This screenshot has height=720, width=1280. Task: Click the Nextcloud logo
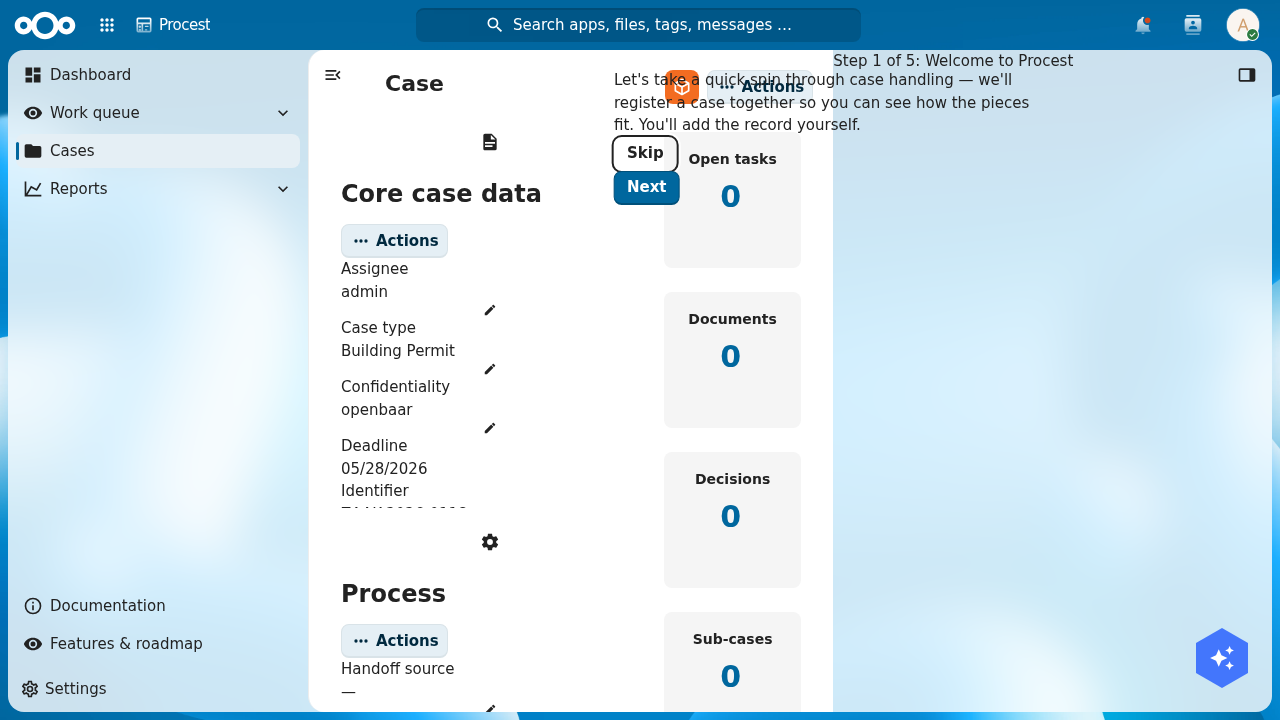tap(45, 25)
